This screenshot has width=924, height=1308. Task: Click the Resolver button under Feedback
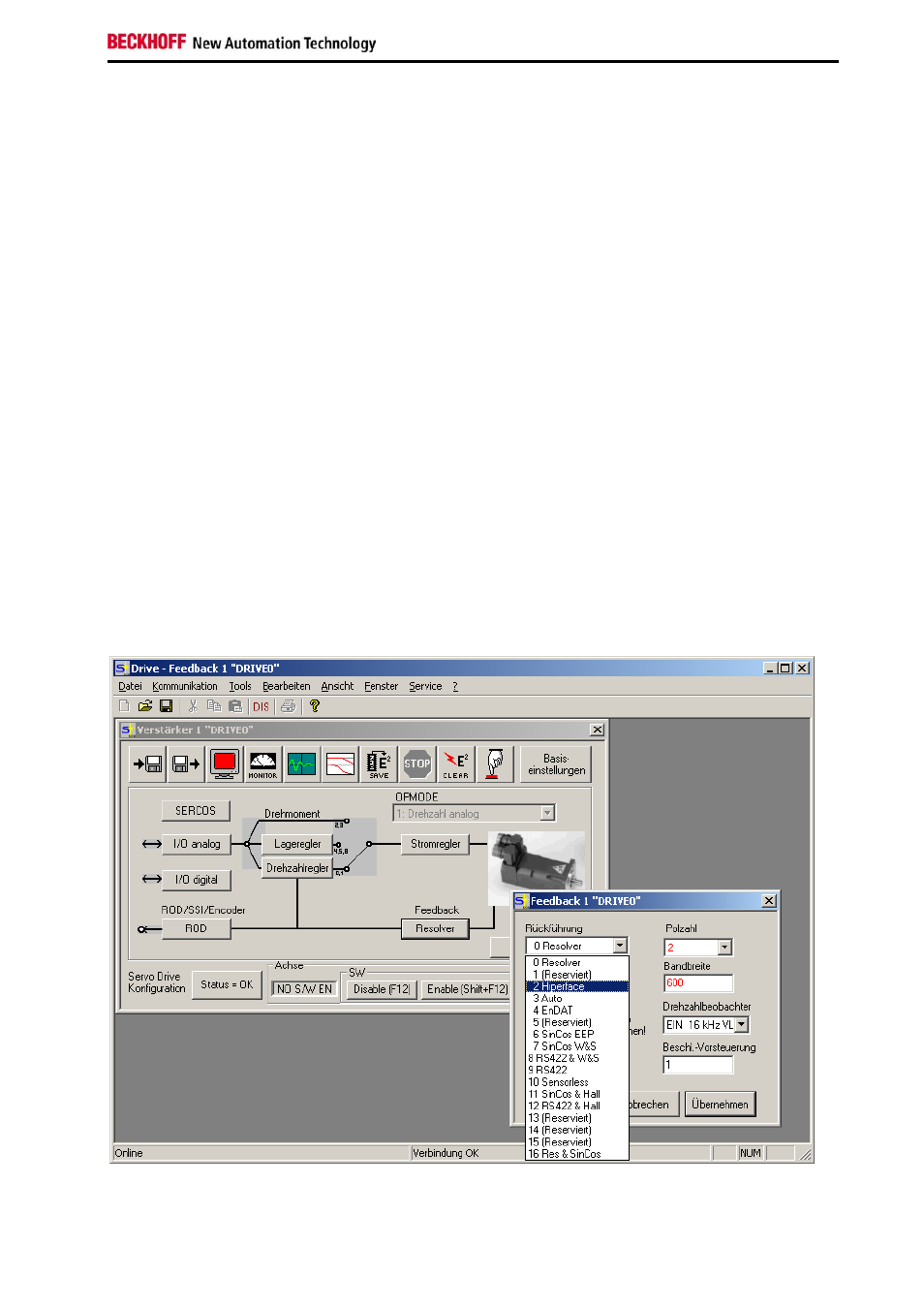435,928
